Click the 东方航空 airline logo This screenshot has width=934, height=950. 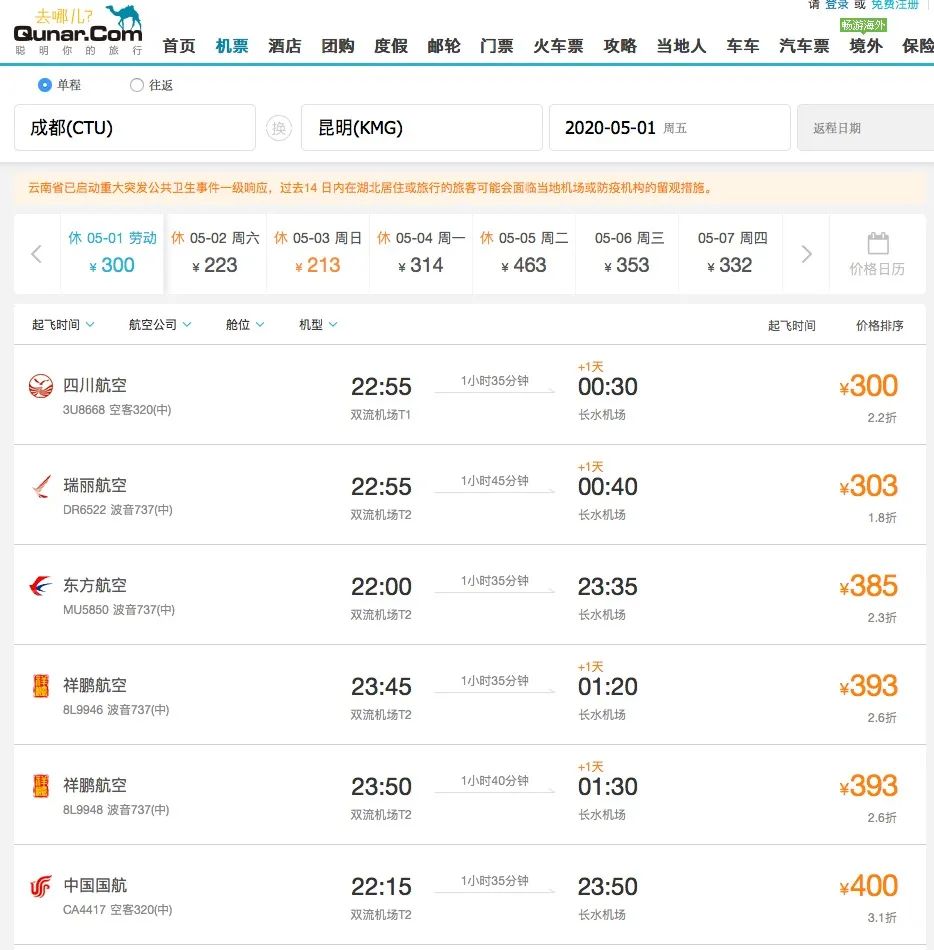39,586
